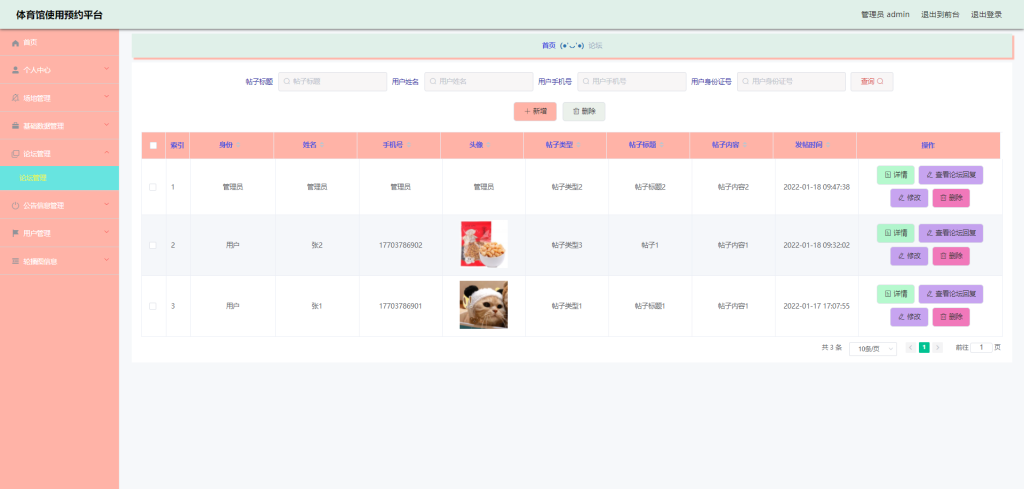Viewport: 1024px width, 489px height.
Task: Click the 帖子类型3 cell
Action: tap(567, 245)
